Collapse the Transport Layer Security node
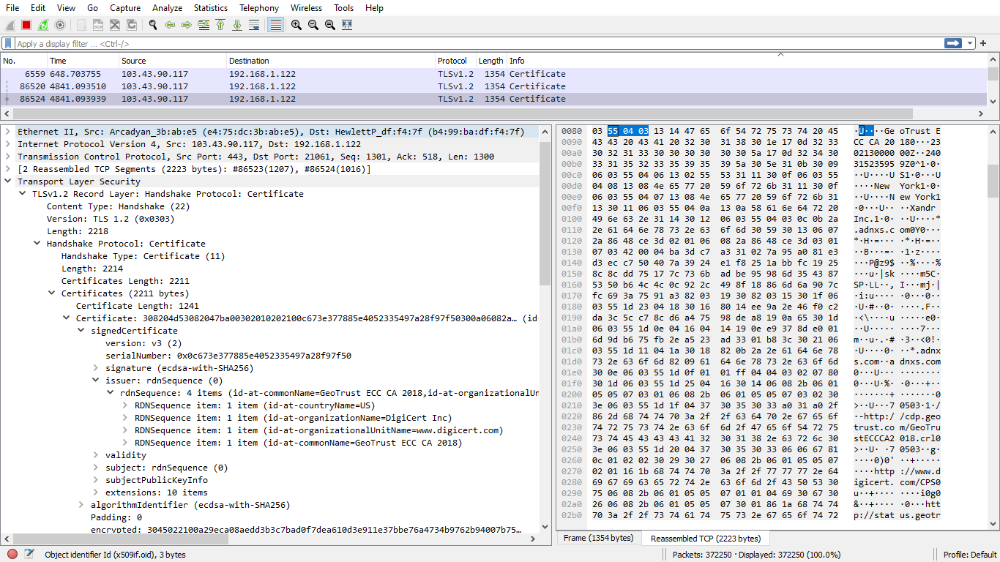Viewport: 1000px width, 562px height. point(10,181)
